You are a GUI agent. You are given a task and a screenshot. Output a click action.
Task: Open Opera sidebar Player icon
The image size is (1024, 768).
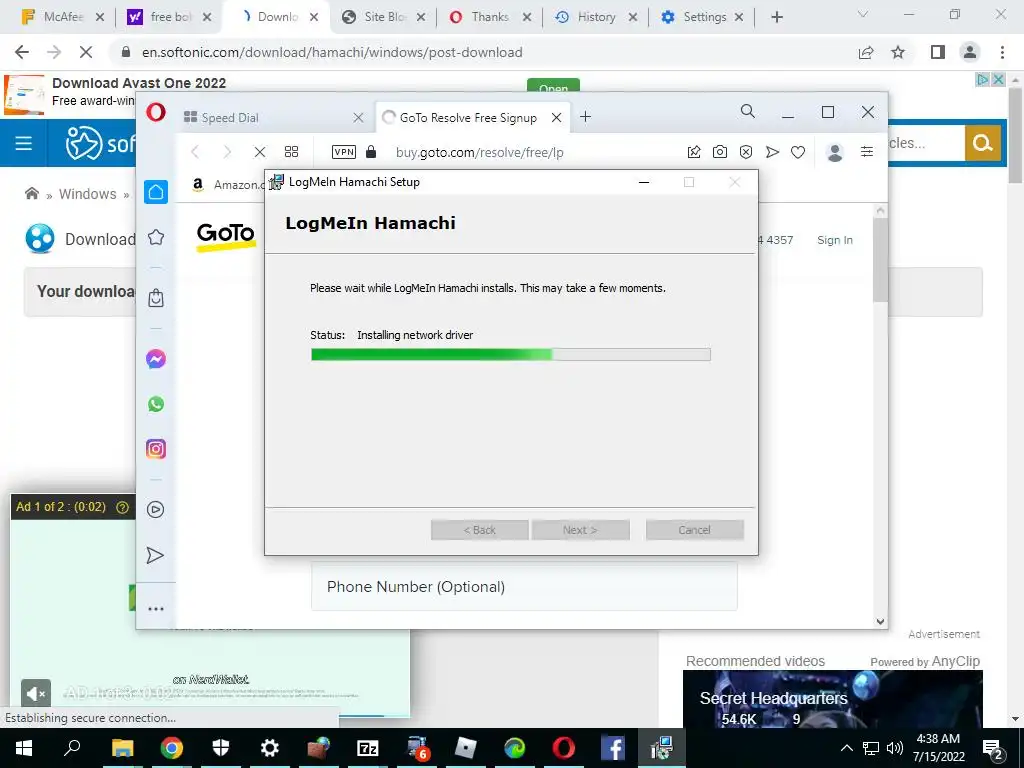pos(155,509)
